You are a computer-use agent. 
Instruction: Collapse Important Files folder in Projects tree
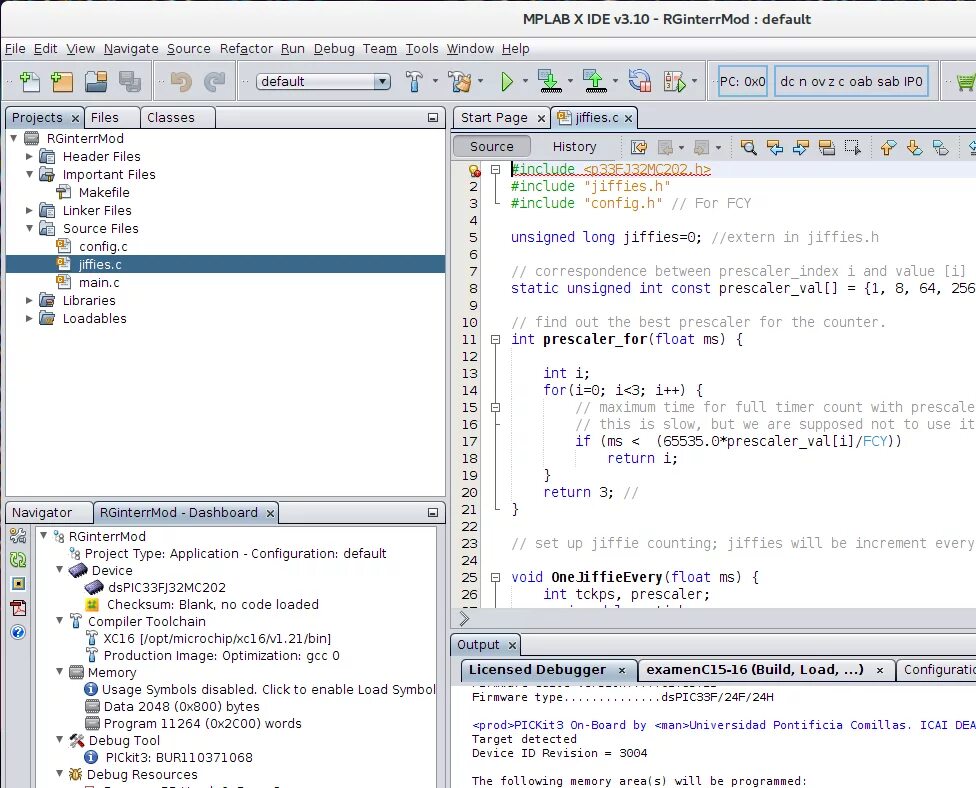click(29, 174)
